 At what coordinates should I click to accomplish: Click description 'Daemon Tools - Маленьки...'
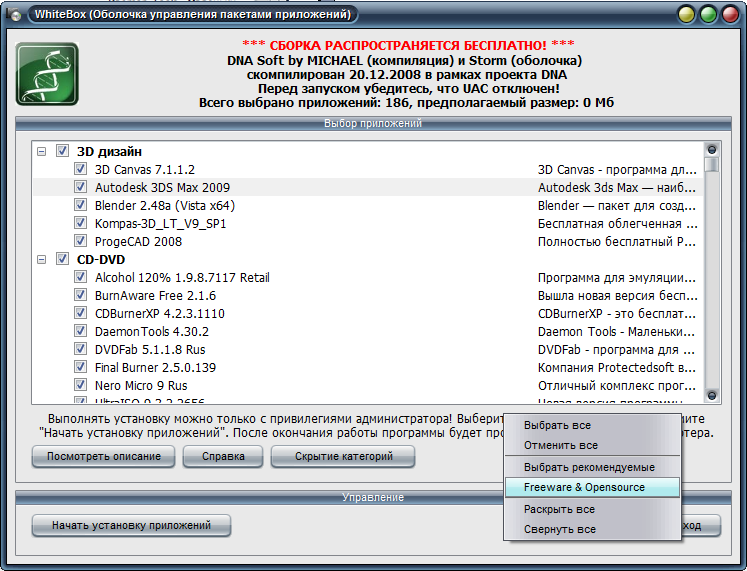click(x=616, y=331)
